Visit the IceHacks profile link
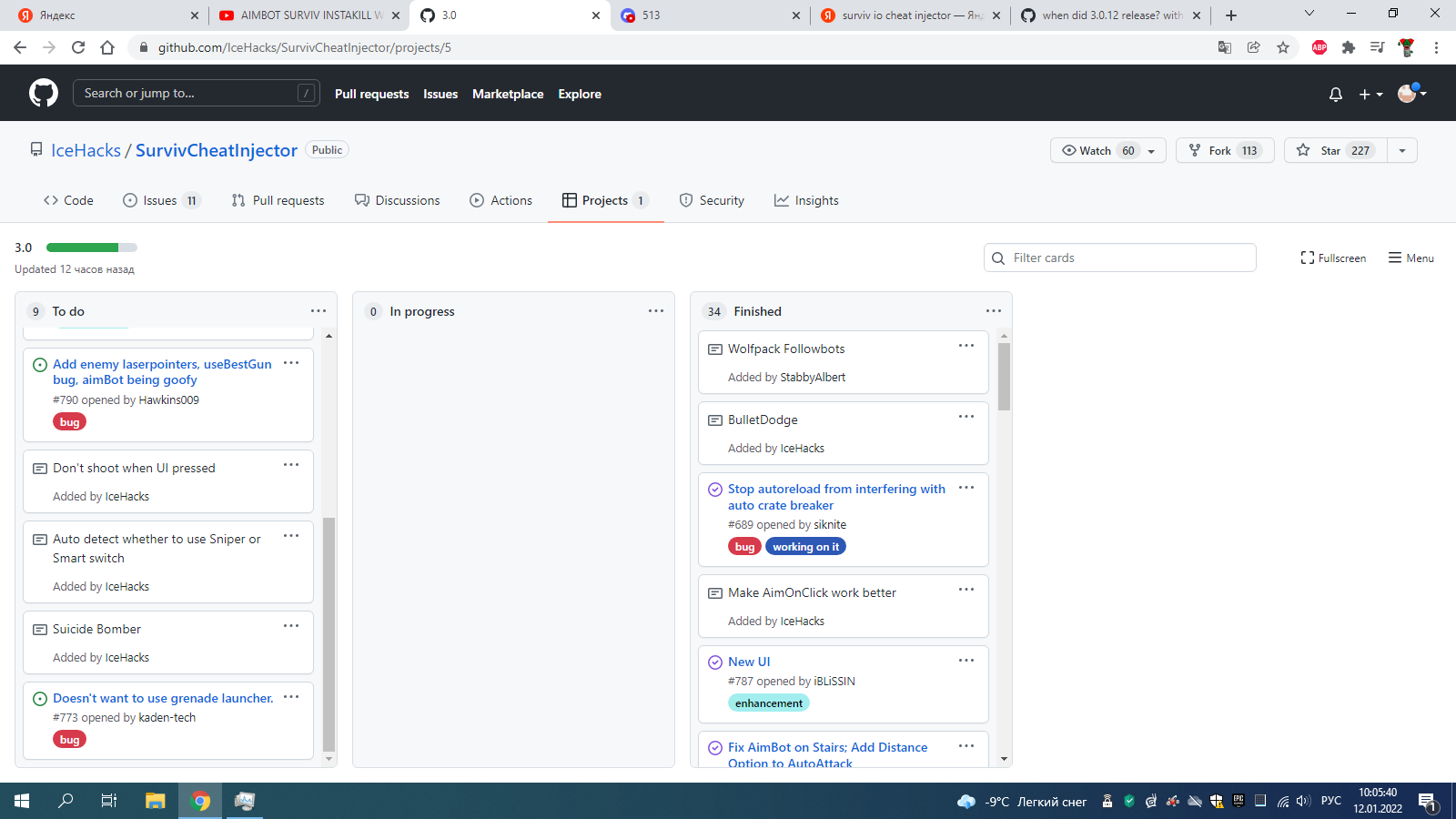 click(x=85, y=149)
